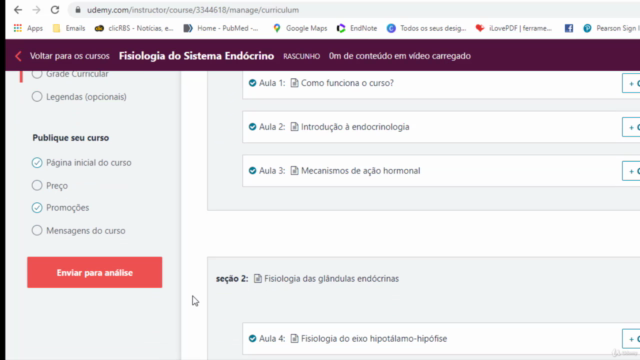Select Grade Curricular radio circle
640x360 pixels.
[x=37, y=74]
